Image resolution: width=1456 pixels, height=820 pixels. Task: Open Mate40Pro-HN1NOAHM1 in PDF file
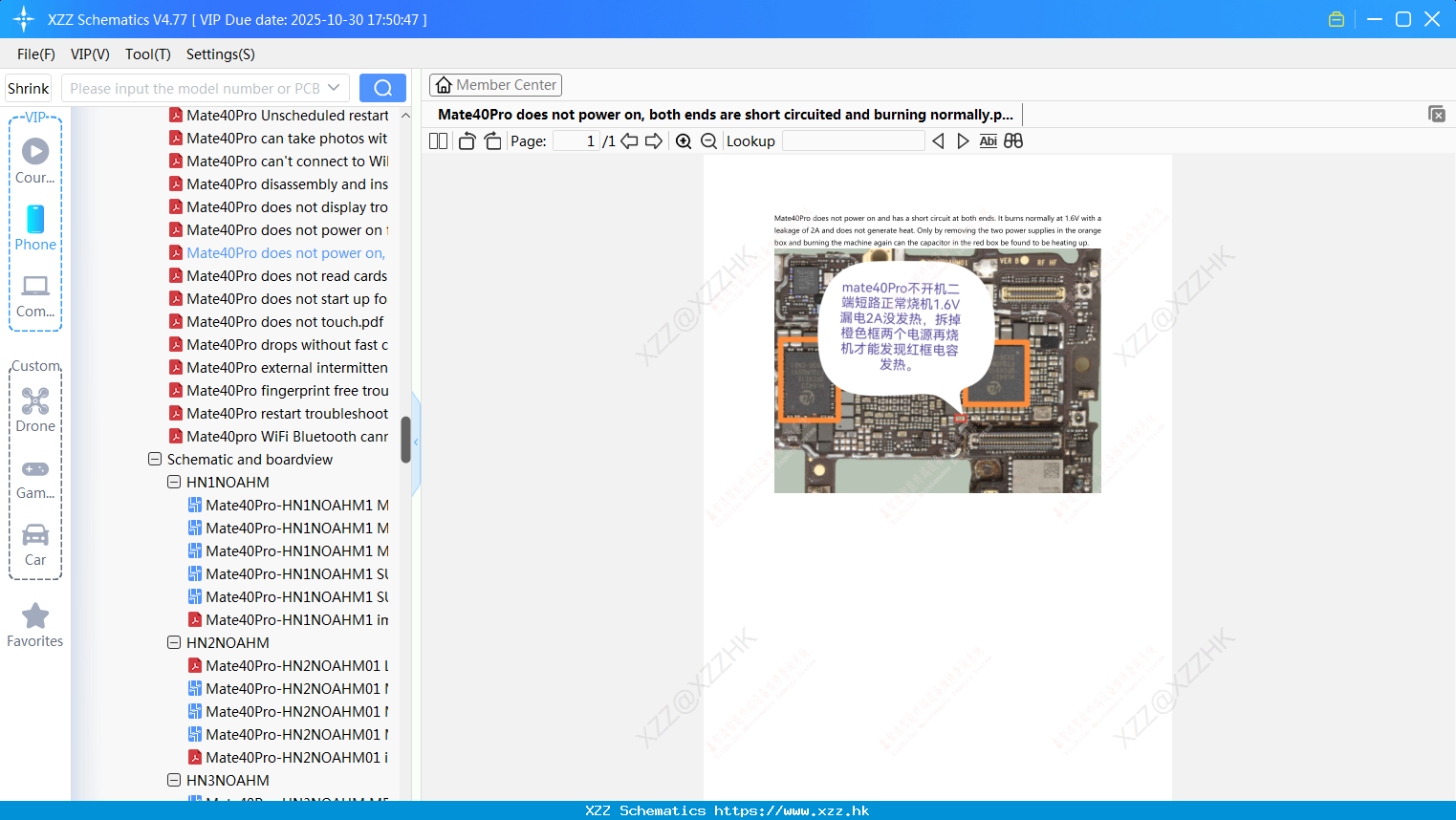click(x=288, y=619)
